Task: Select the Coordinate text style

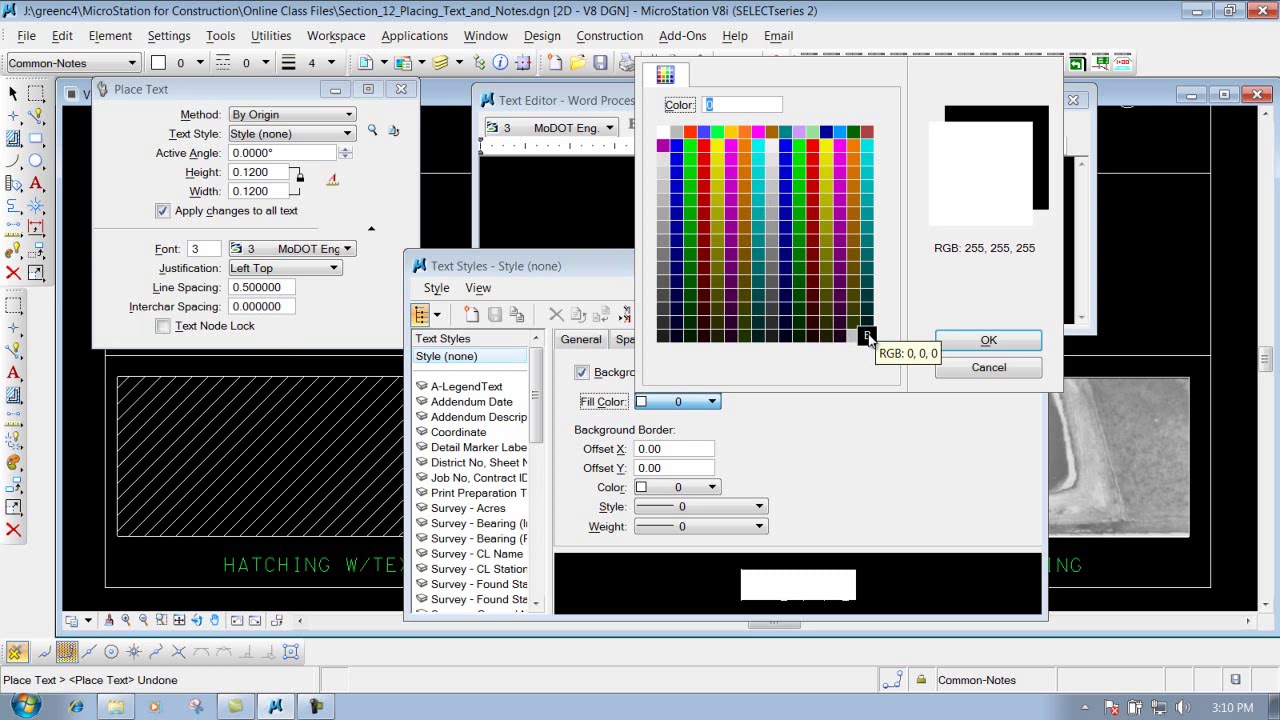Action: (458, 432)
